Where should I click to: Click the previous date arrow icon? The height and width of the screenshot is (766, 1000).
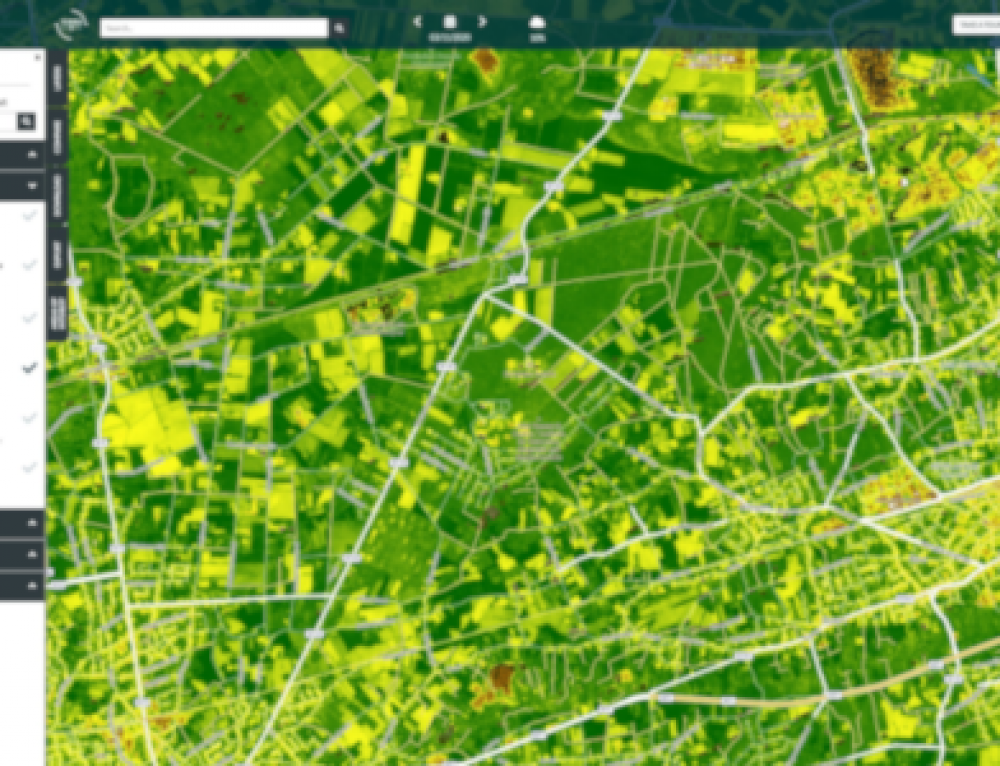pos(418,20)
